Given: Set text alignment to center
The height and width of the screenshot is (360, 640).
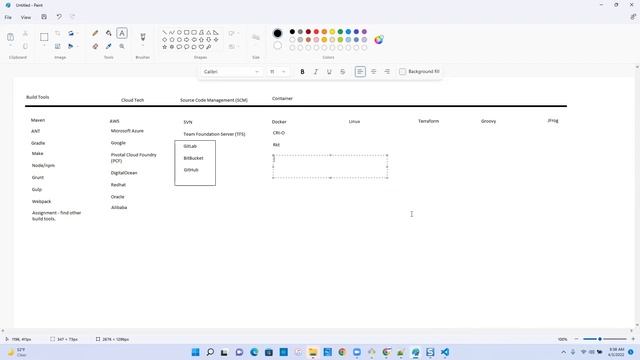Looking at the screenshot, I should (x=373, y=71).
